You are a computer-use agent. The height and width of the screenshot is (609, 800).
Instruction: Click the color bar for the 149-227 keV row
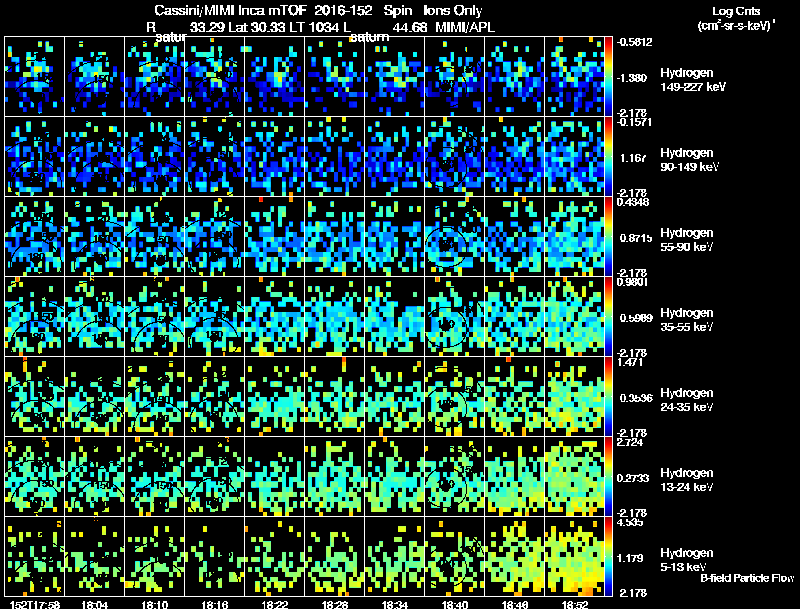pos(608,77)
